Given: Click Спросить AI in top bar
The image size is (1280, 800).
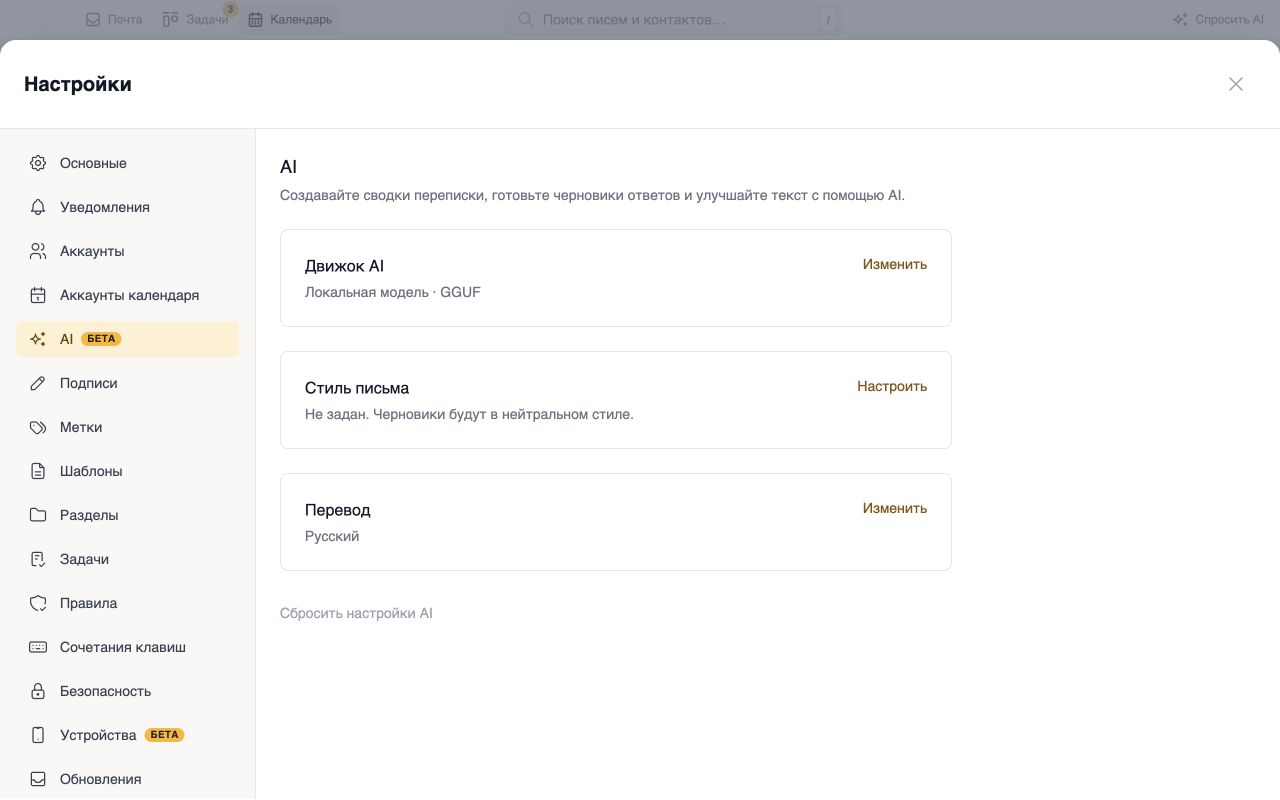Looking at the screenshot, I should coord(1218,19).
